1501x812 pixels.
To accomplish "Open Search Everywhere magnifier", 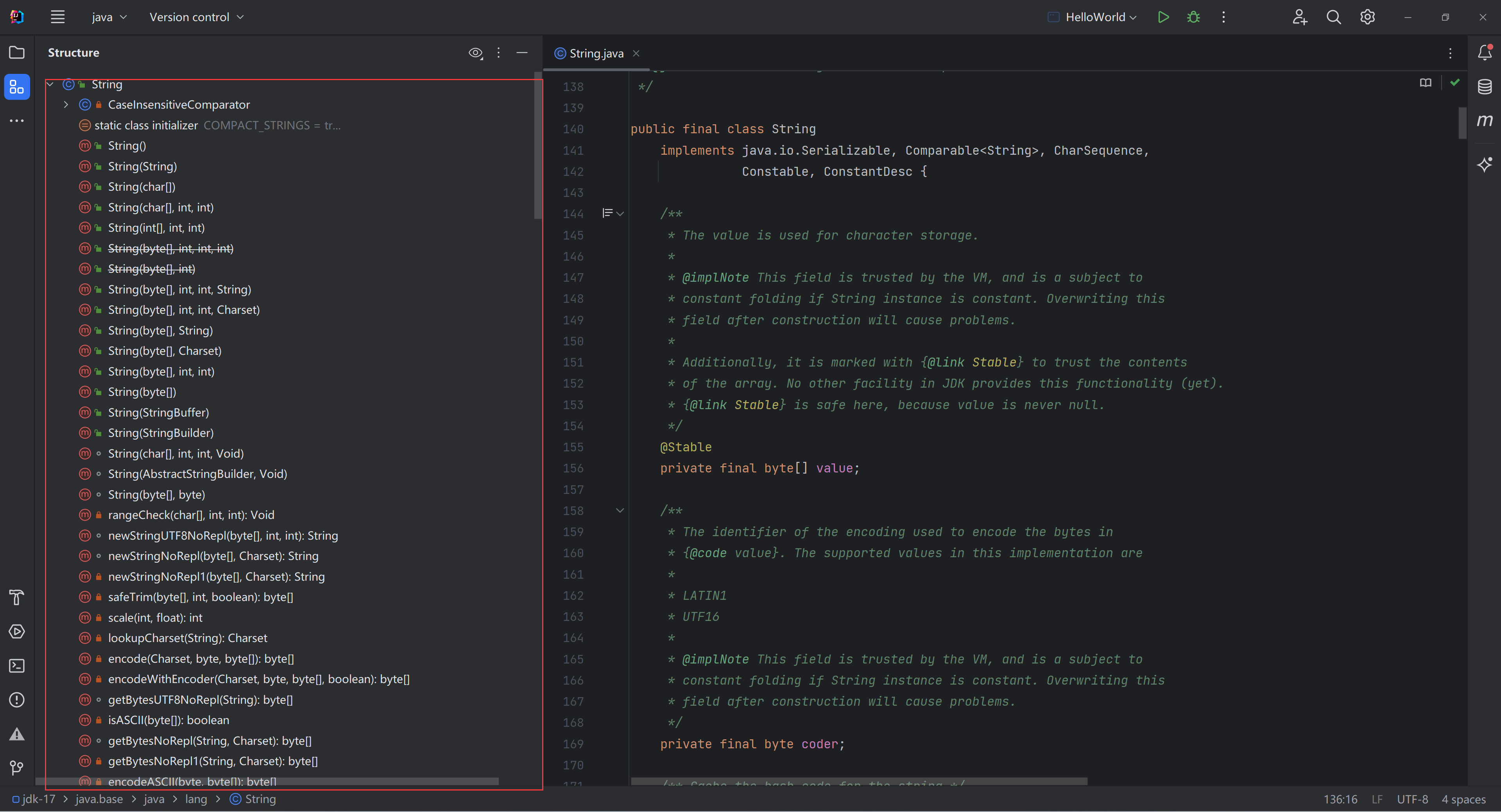I will tap(1333, 17).
